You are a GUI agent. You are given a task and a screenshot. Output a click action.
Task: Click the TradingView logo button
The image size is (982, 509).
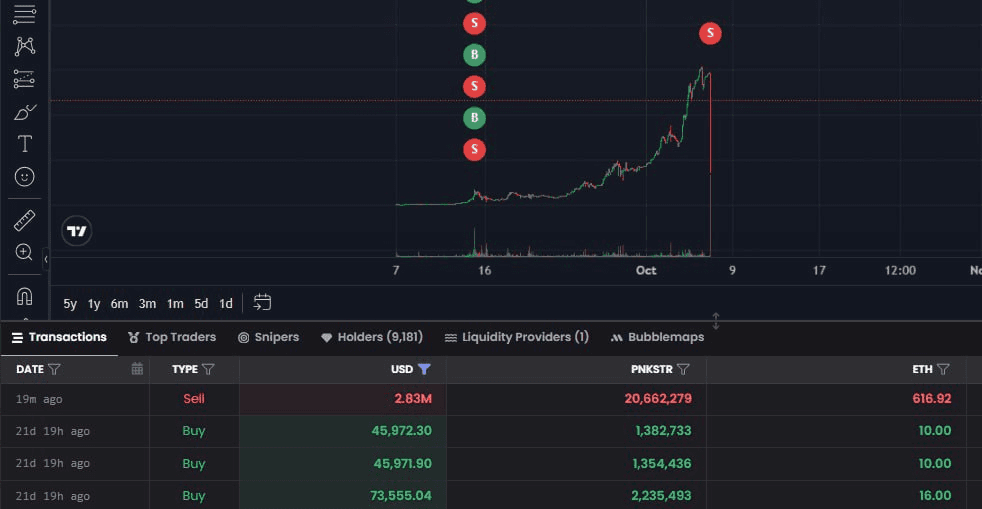(76, 231)
